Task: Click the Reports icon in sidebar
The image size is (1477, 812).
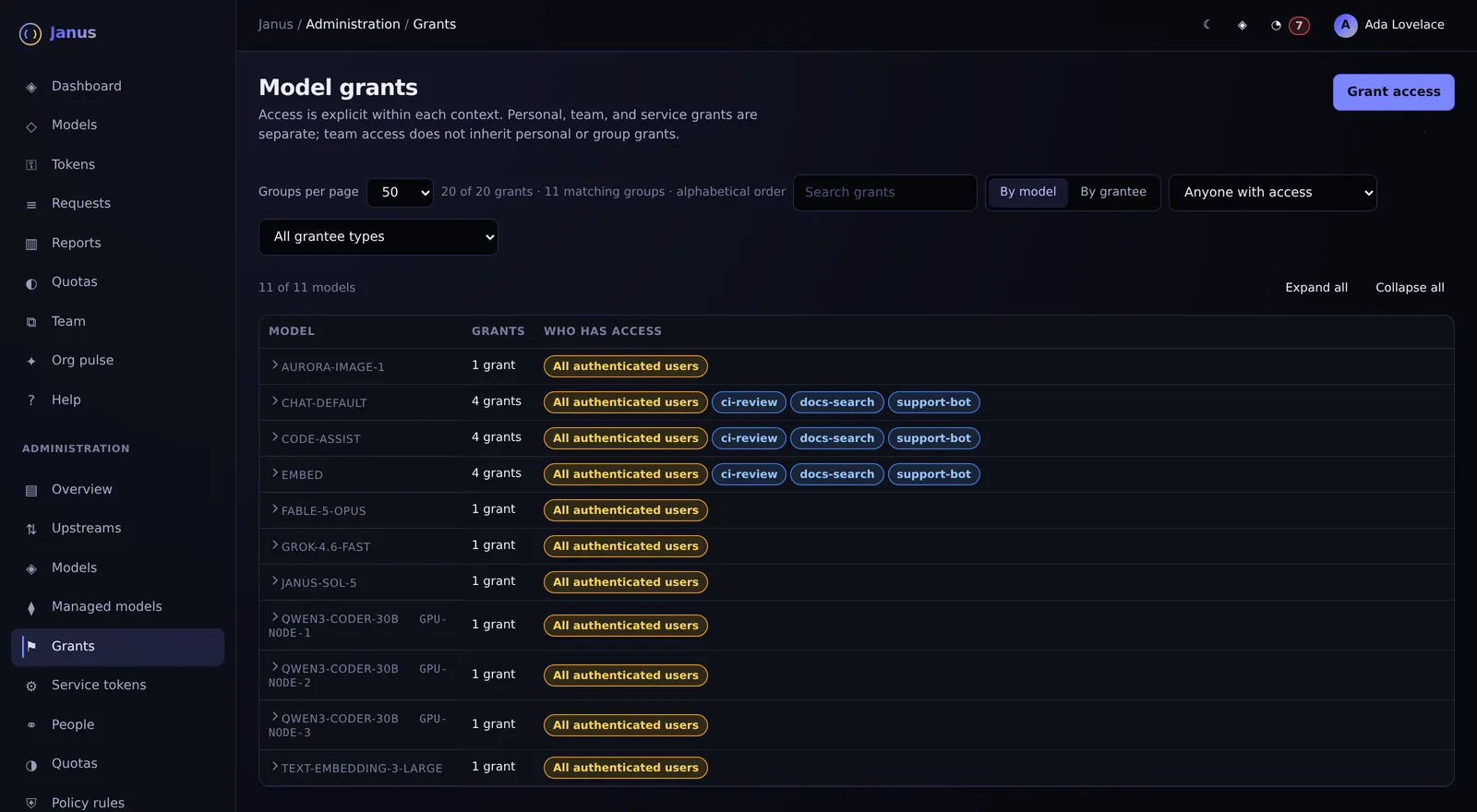Action: click(31, 244)
